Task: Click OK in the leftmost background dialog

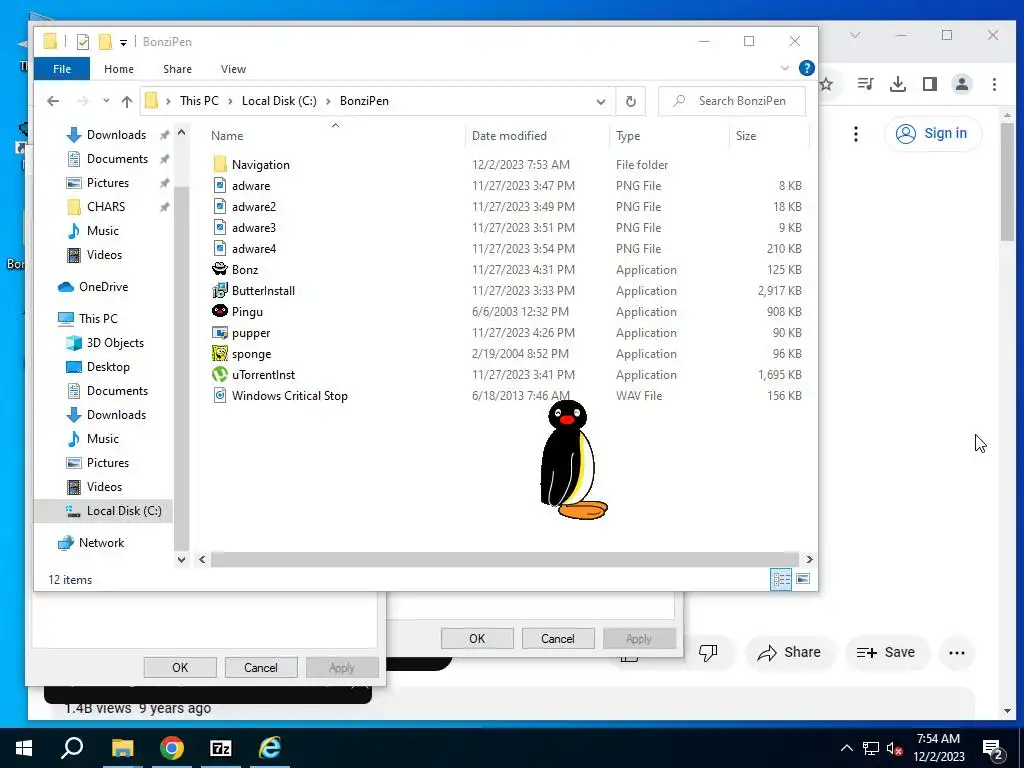Action: pyautogui.click(x=180, y=667)
